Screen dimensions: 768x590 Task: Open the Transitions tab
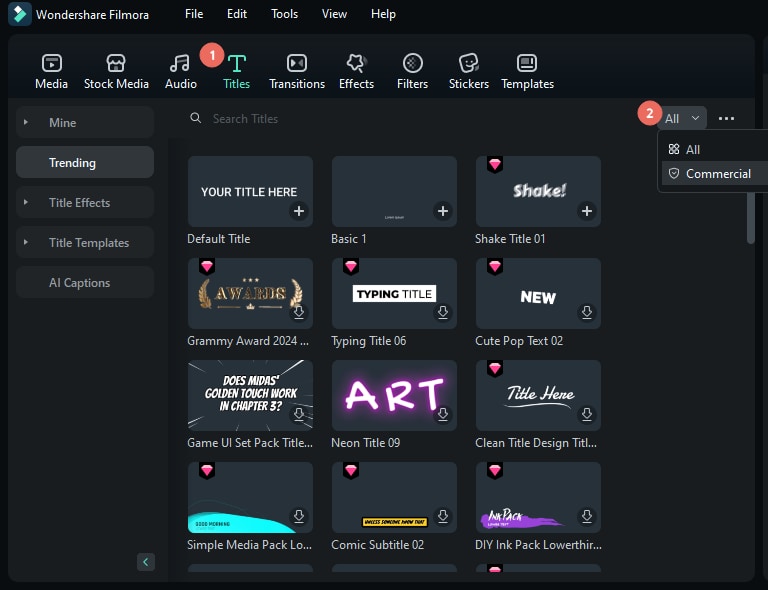(297, 71)
